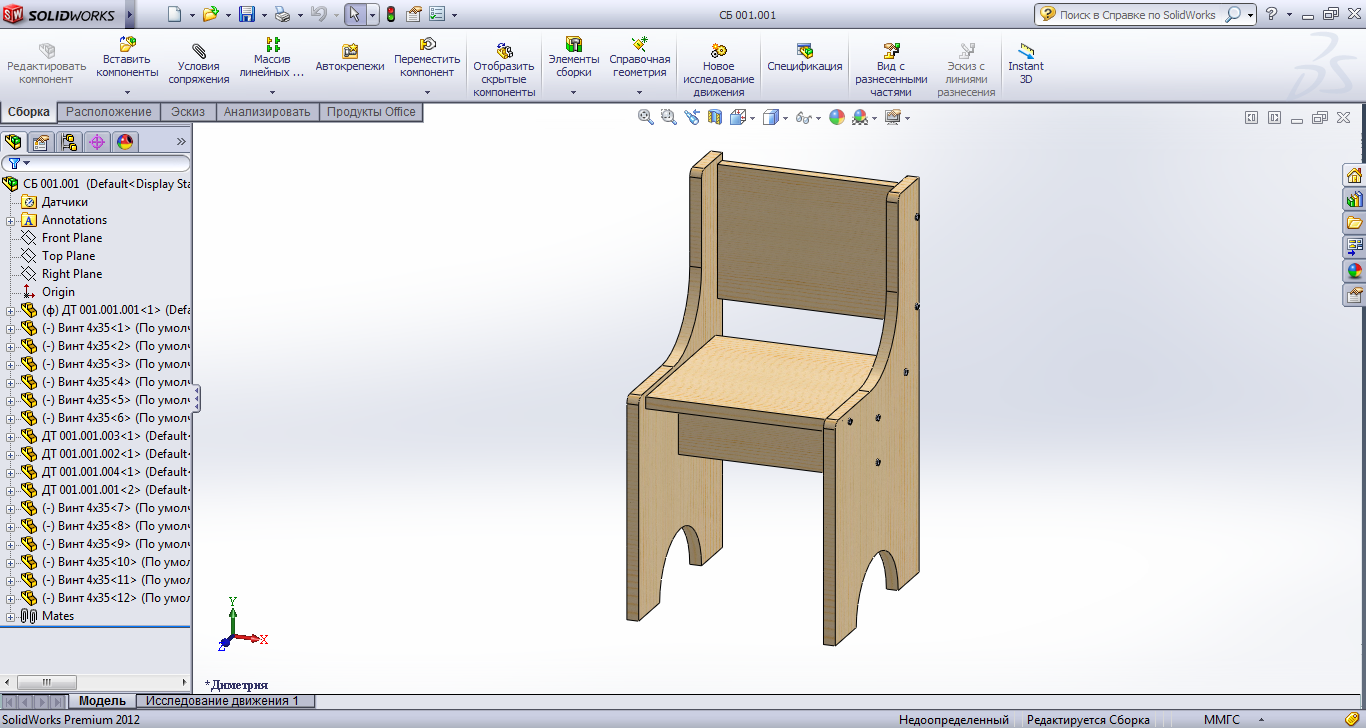Click Previous View icon in the view toolbar
Viewport: 1366px width, 728px height.
point(692,117)
